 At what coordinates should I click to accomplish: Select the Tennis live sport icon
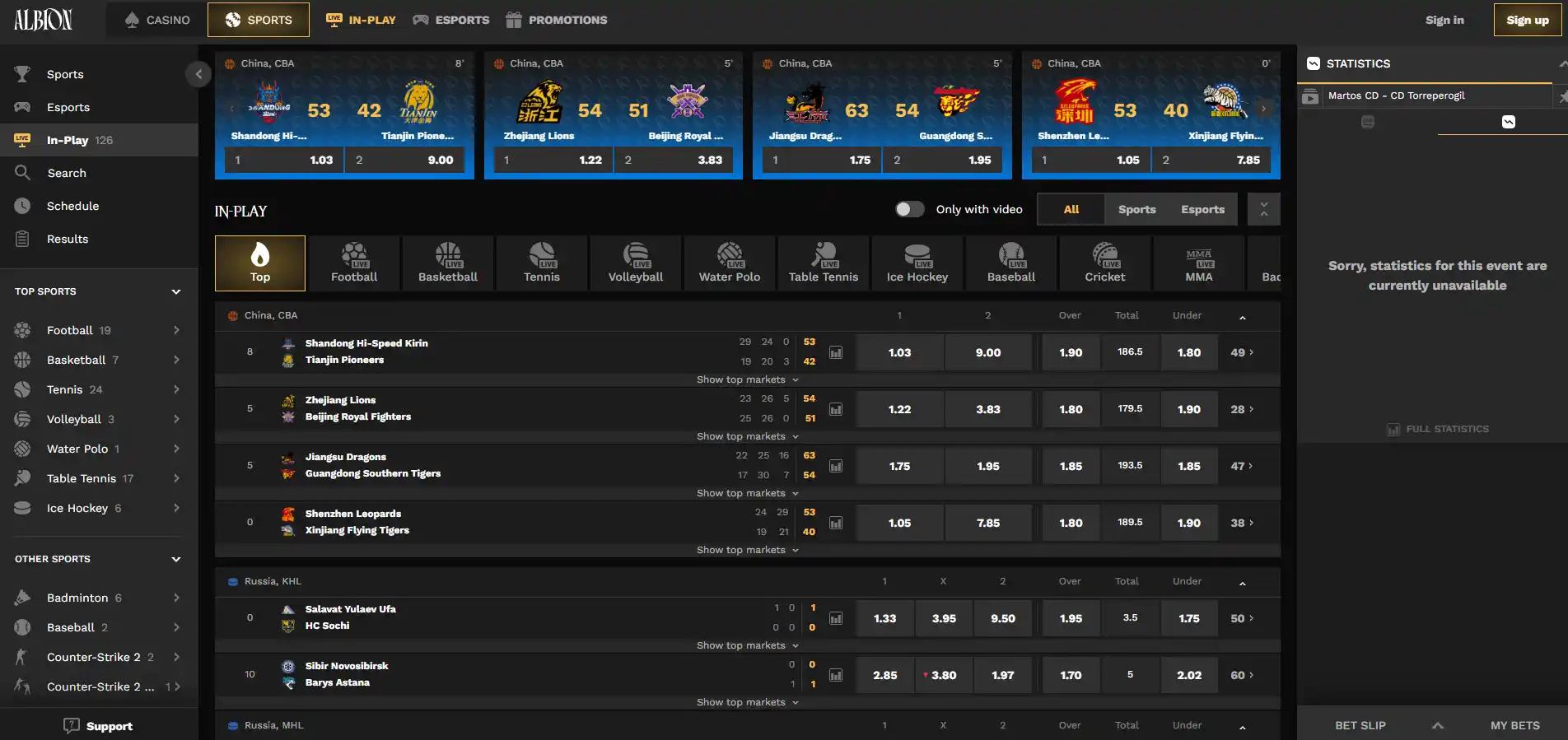coord(542,263)
